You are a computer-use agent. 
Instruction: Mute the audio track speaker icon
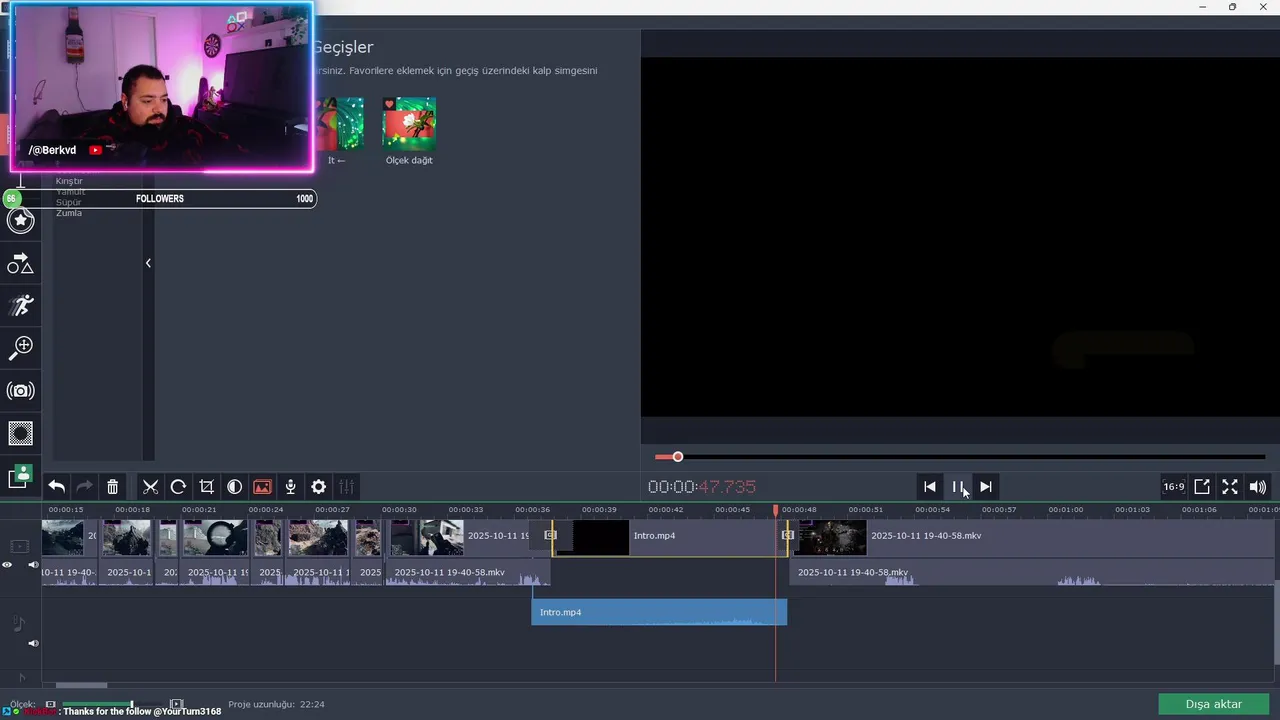[x=33, y=643]
